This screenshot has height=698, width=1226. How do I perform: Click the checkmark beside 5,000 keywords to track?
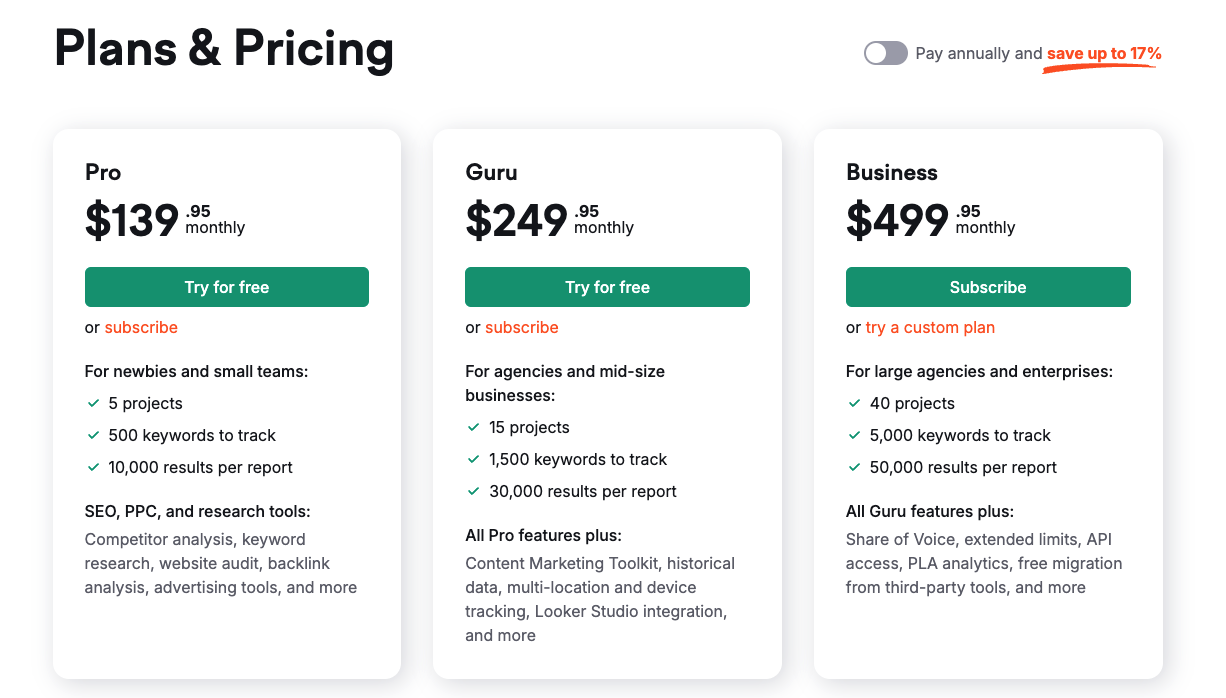coord(854,436)
